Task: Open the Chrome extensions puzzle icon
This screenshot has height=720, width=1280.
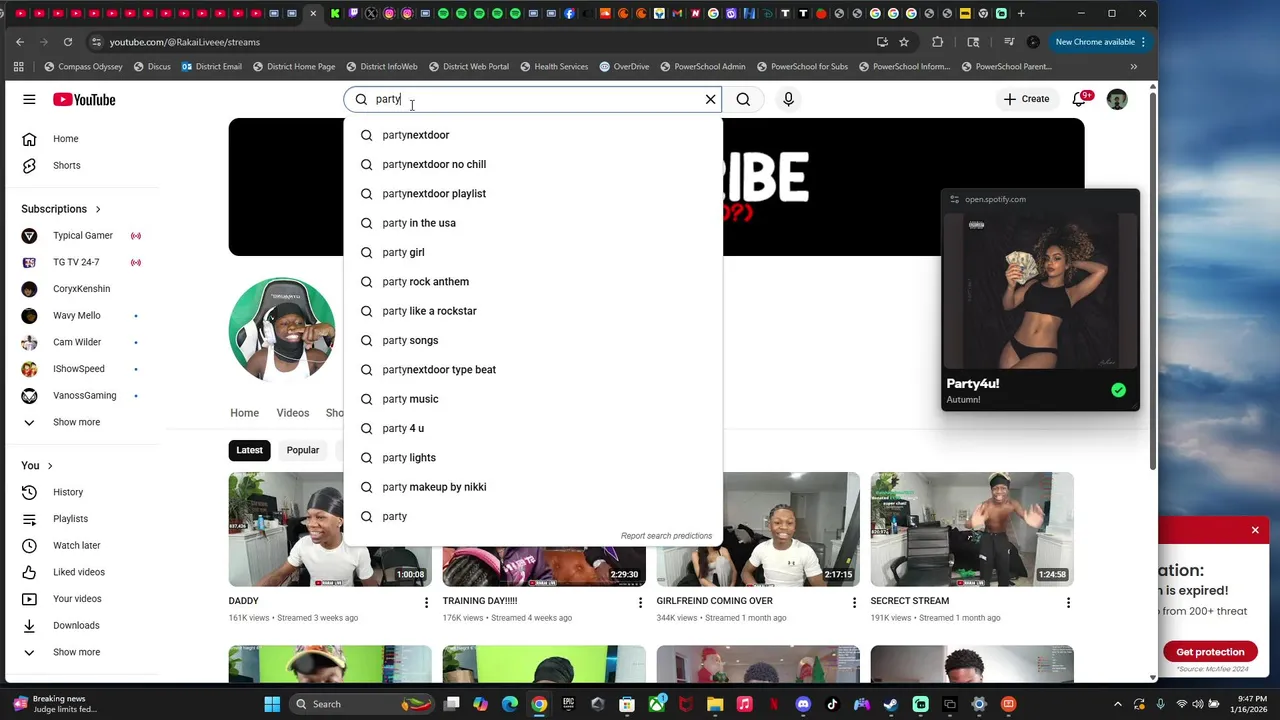Action: point(937,42)
